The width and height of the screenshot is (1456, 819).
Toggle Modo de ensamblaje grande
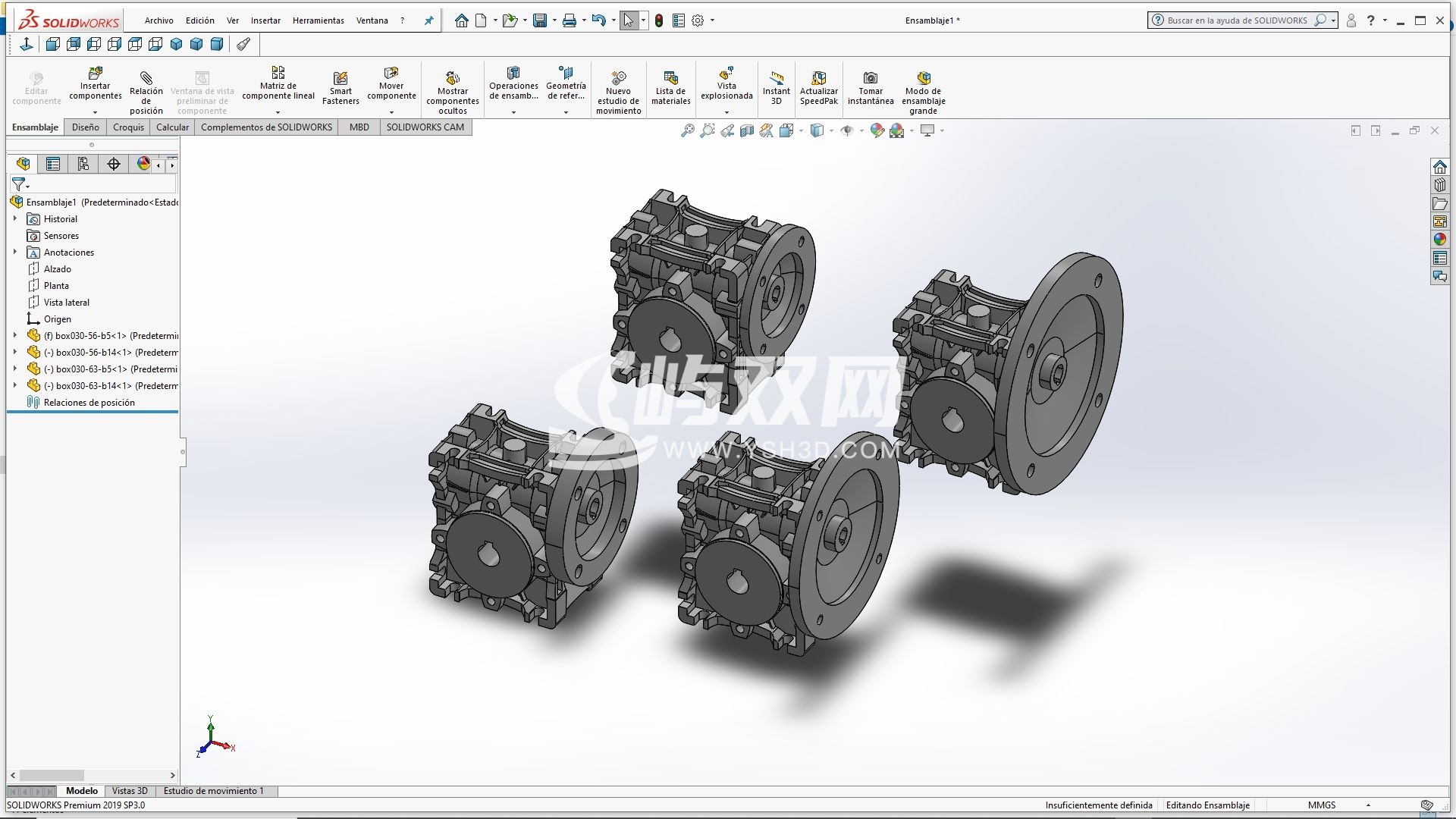coord(923,78)
